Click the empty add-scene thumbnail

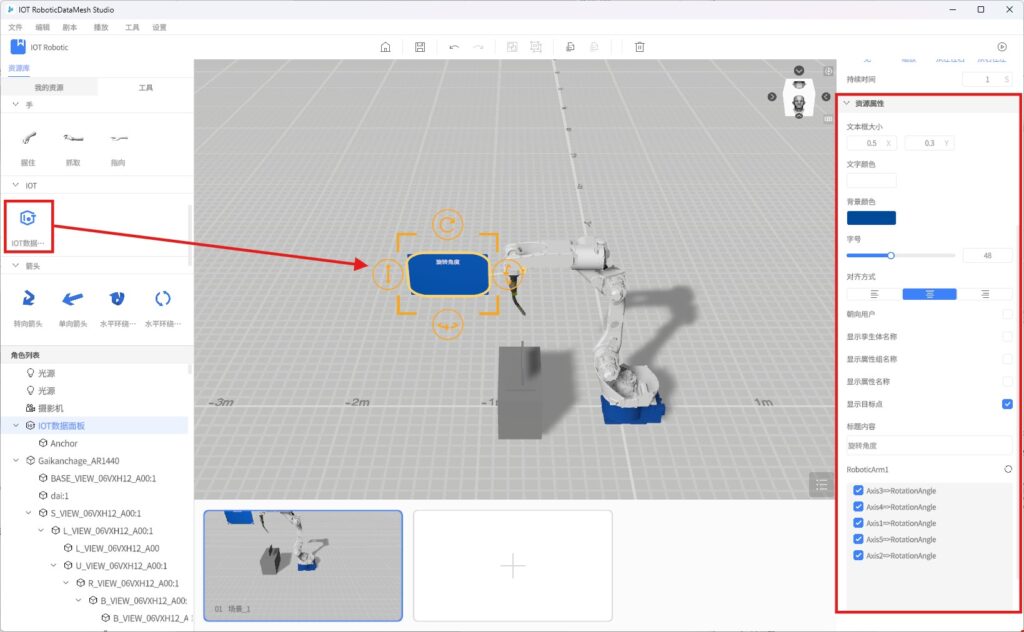[512, 566]
